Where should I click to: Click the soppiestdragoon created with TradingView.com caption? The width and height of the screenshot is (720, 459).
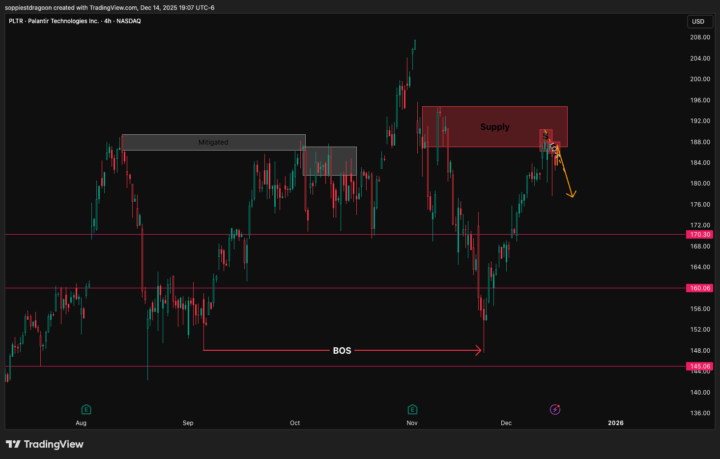110,8
